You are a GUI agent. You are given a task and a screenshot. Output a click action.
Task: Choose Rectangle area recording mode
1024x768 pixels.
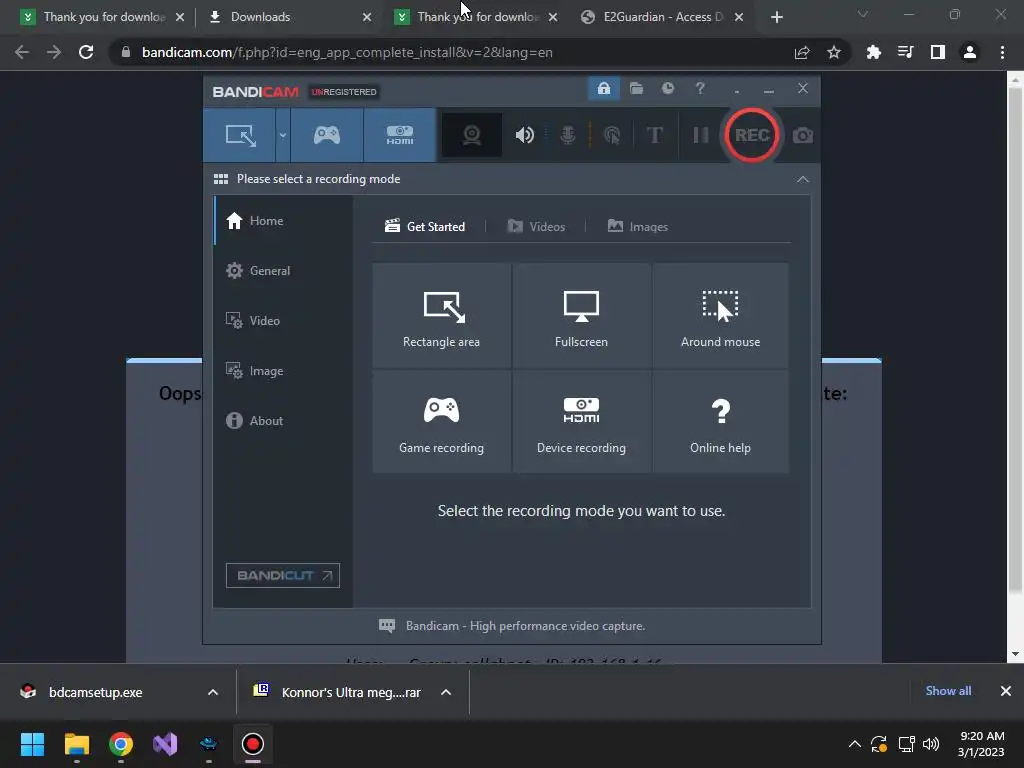pos(441,316)
